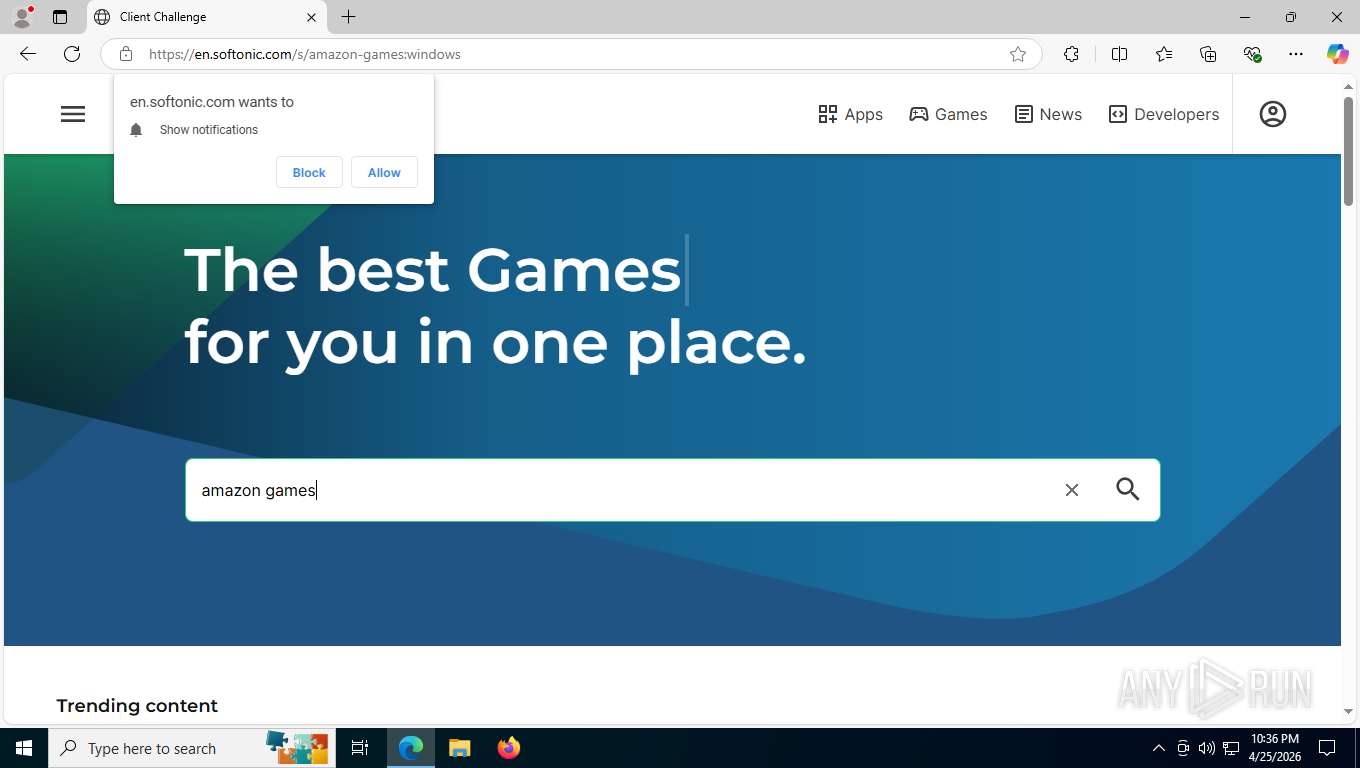Image resolution: width=1360 pixels, height=768 pixels.
Task: Open Browser essentials
Action: [x=1252, y=54]
